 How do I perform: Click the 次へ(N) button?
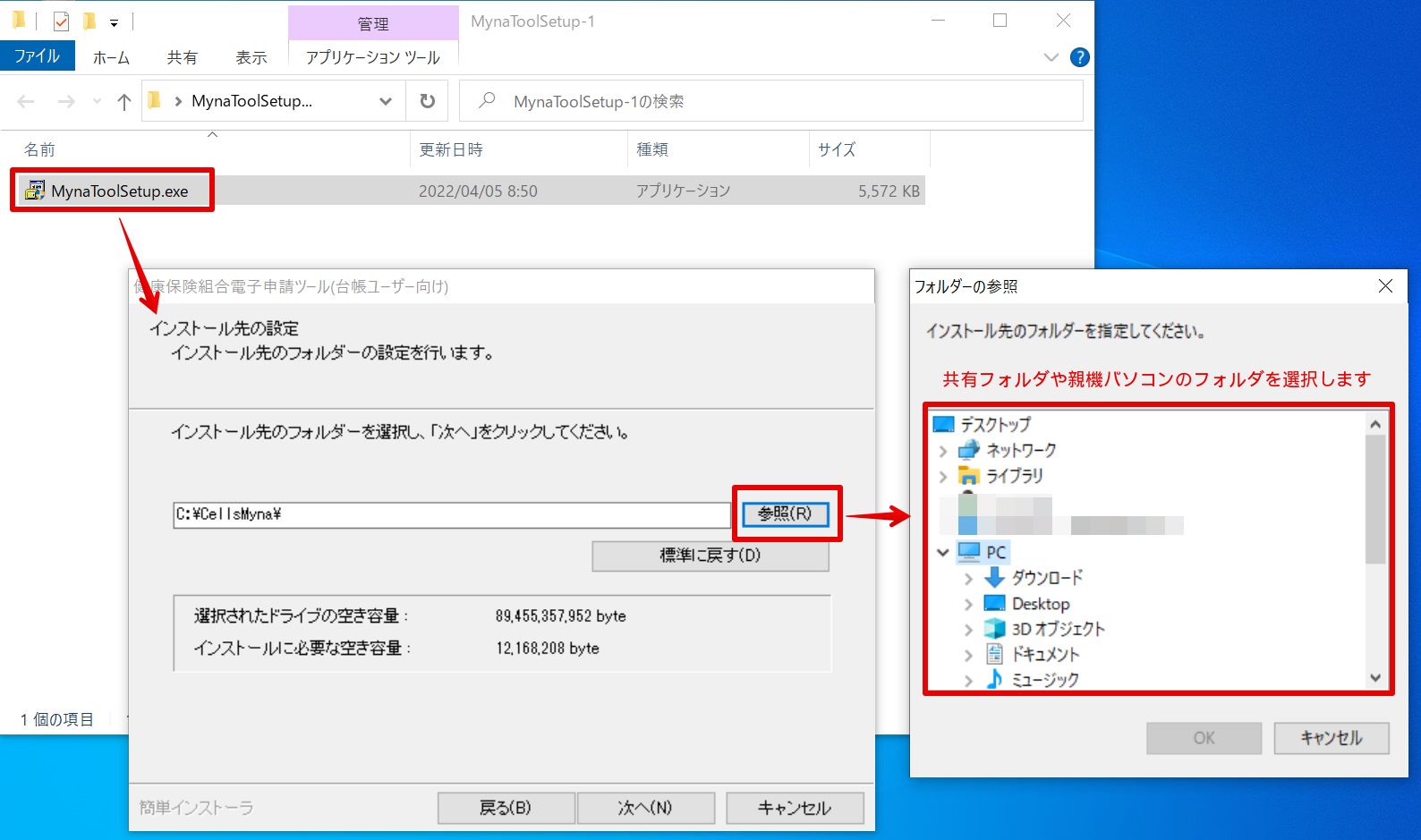point(645,808)
